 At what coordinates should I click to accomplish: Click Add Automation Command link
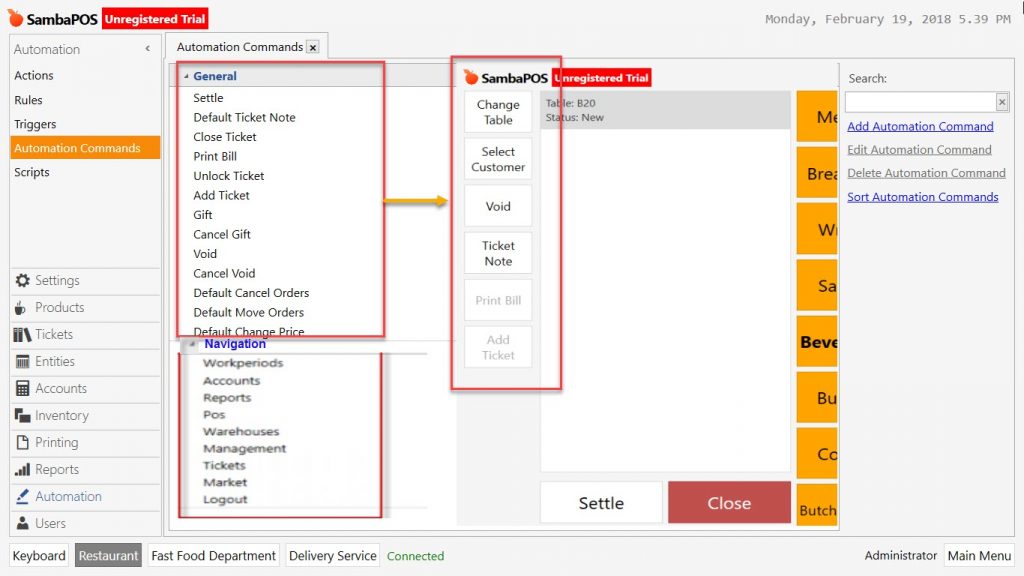pos(920,127)
